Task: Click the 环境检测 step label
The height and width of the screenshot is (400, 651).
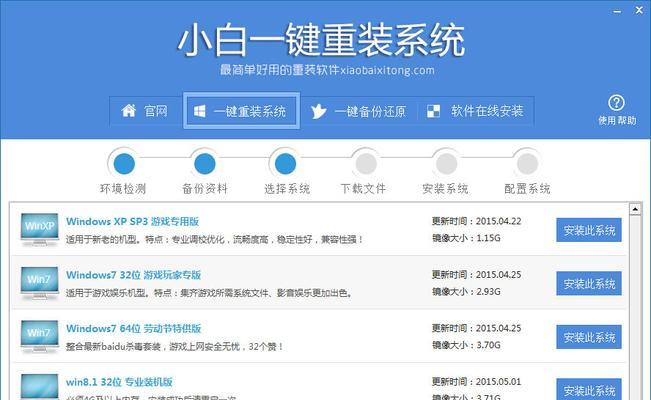Action: [123, 189]
